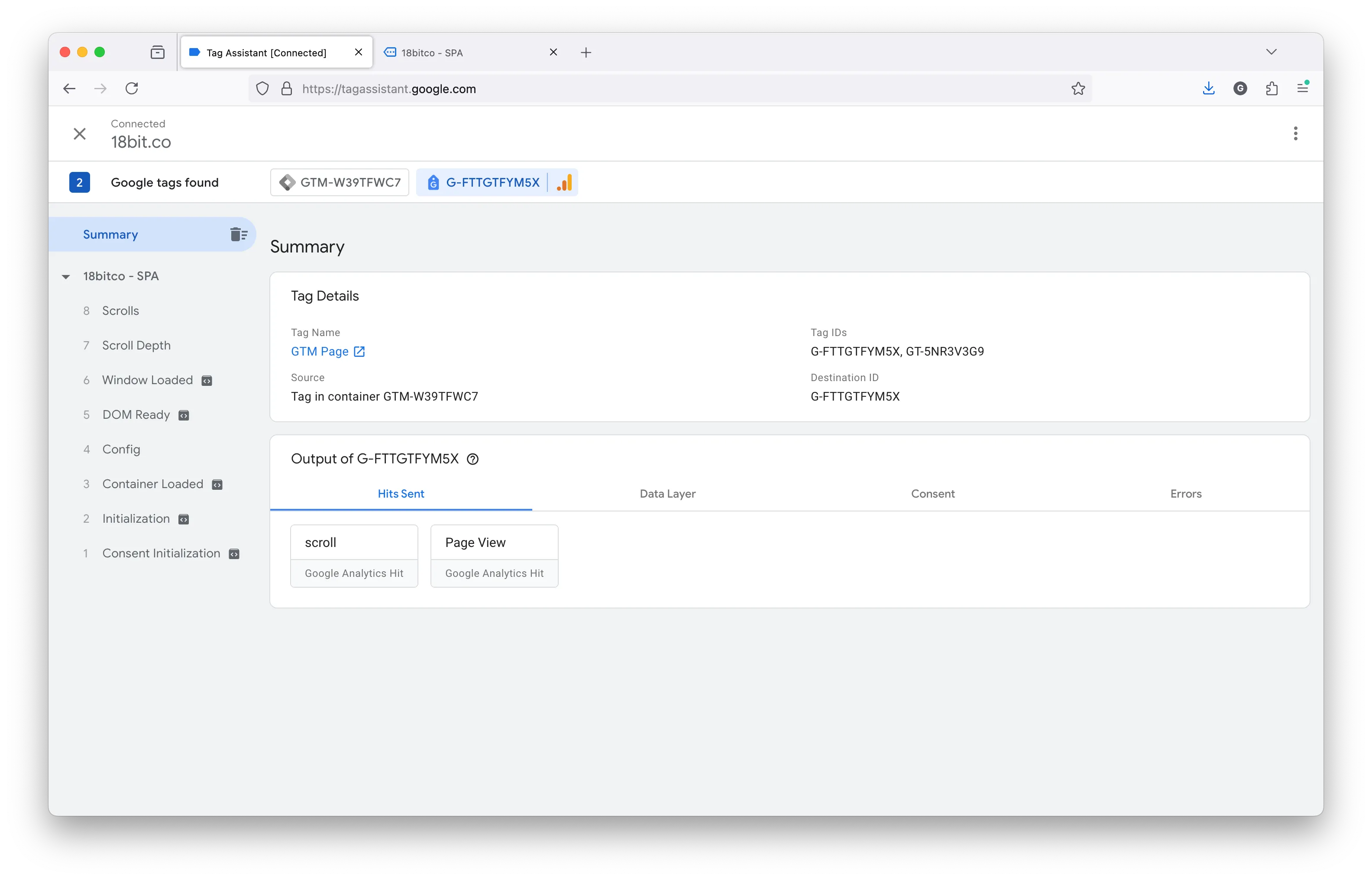The image size is (1372, 880).
Task: Clear the event list with trash icon
Action: [238, 234]
